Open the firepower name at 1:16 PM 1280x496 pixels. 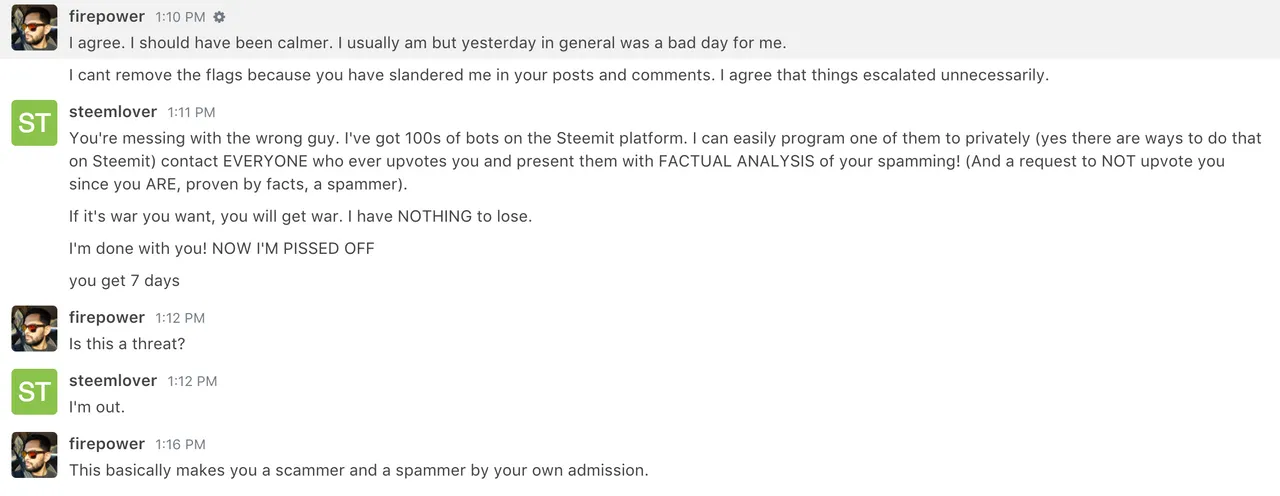pyautogui.click(x=107, y=443)
